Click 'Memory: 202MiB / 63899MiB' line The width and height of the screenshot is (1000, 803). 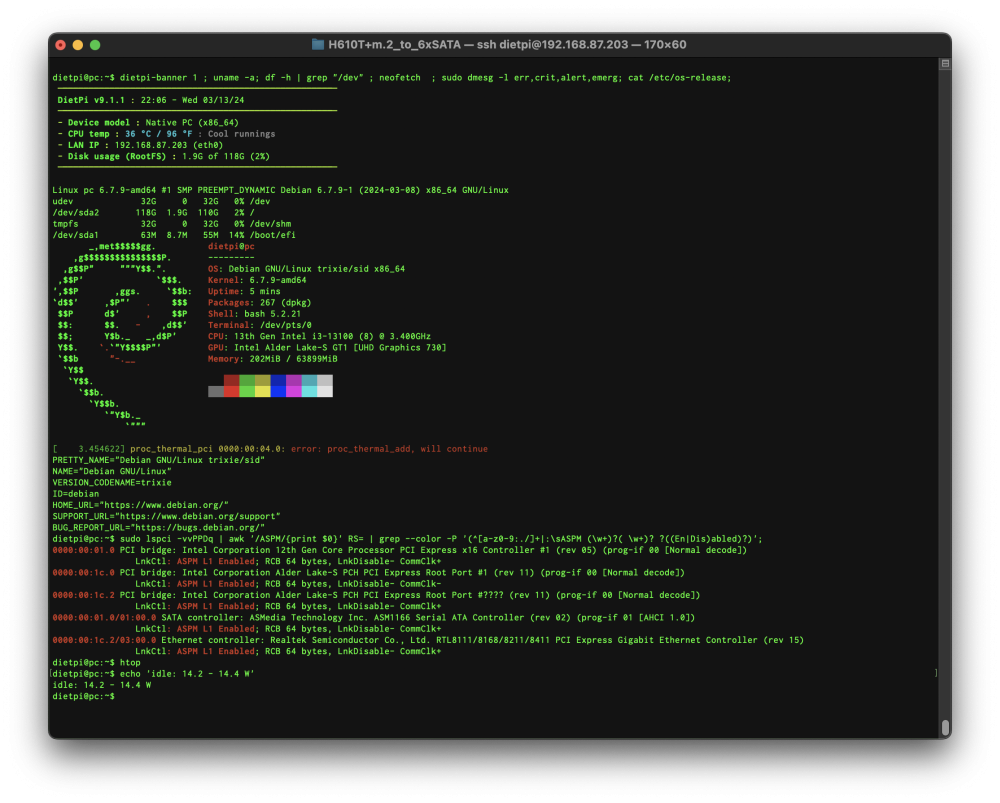273,359
